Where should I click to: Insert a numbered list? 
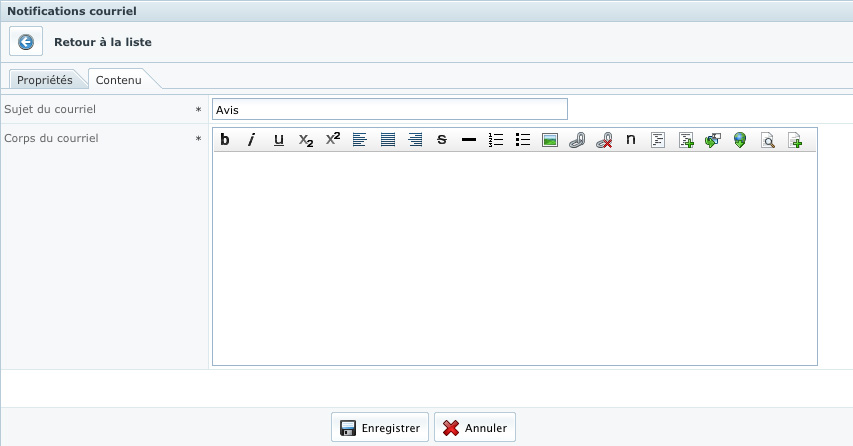(x=495, y=140)
